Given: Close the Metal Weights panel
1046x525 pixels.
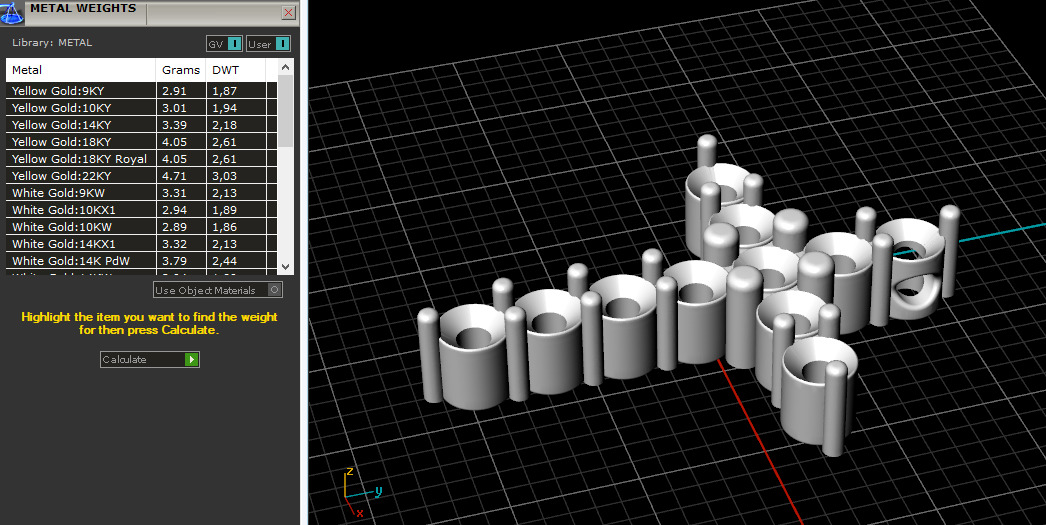Looking at the screenshot, I should point(288,12).
